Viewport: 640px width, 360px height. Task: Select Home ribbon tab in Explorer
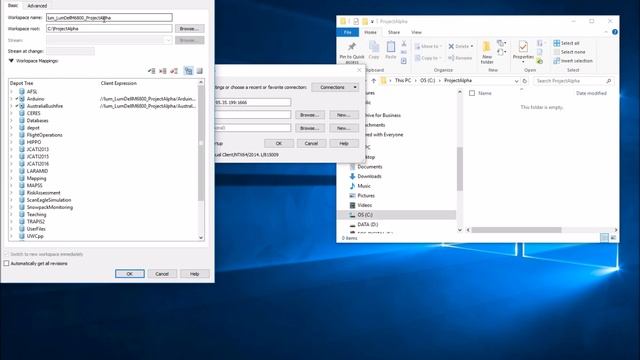(x=370, y=32)
